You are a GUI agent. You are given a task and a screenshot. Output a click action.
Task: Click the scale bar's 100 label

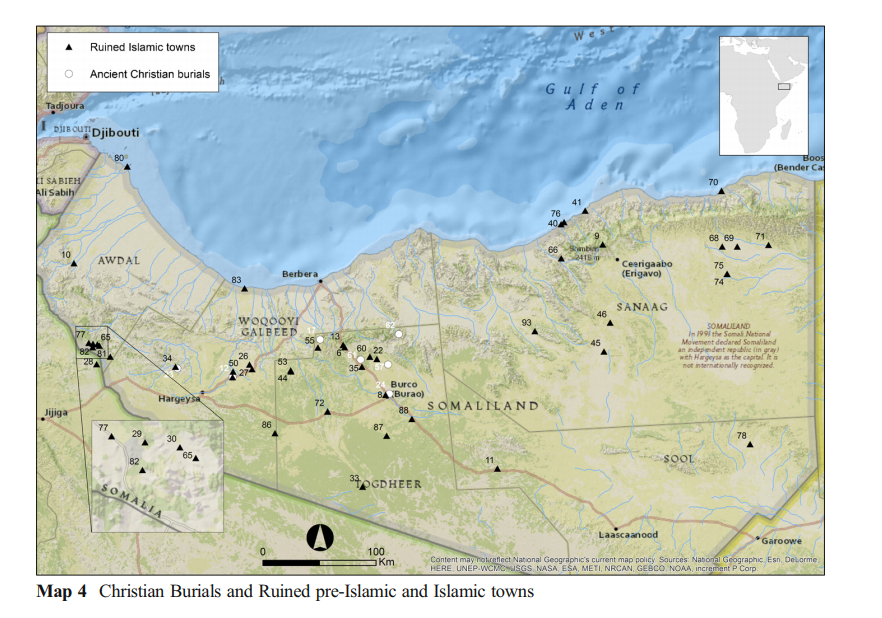376,552
